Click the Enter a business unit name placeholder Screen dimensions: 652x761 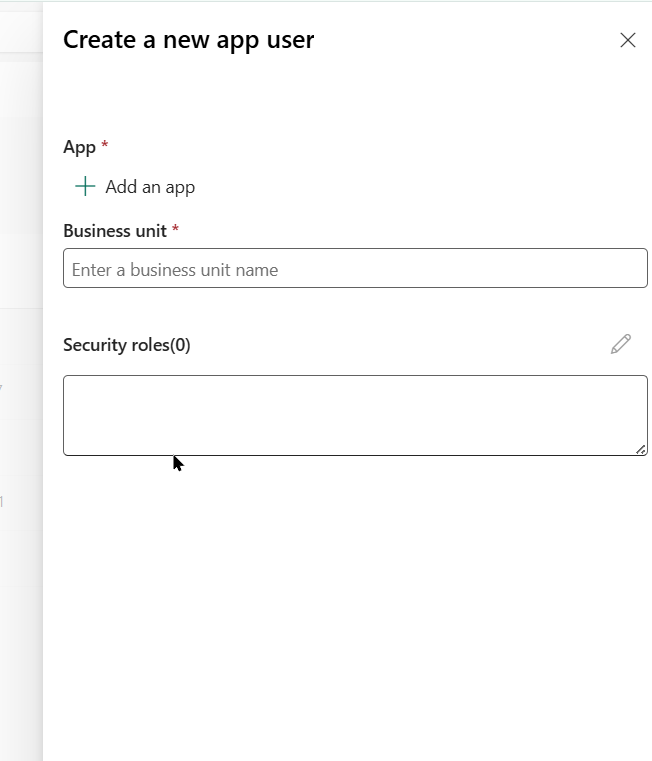click(x=175, y=270)
